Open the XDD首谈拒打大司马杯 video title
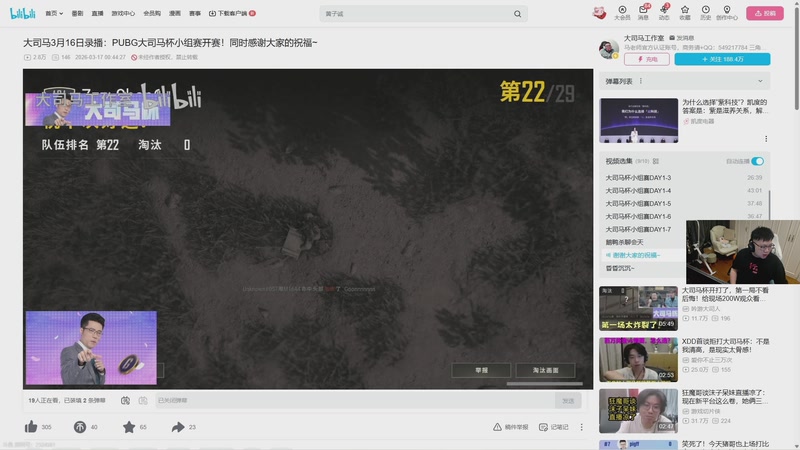 [x=725, y=346]
